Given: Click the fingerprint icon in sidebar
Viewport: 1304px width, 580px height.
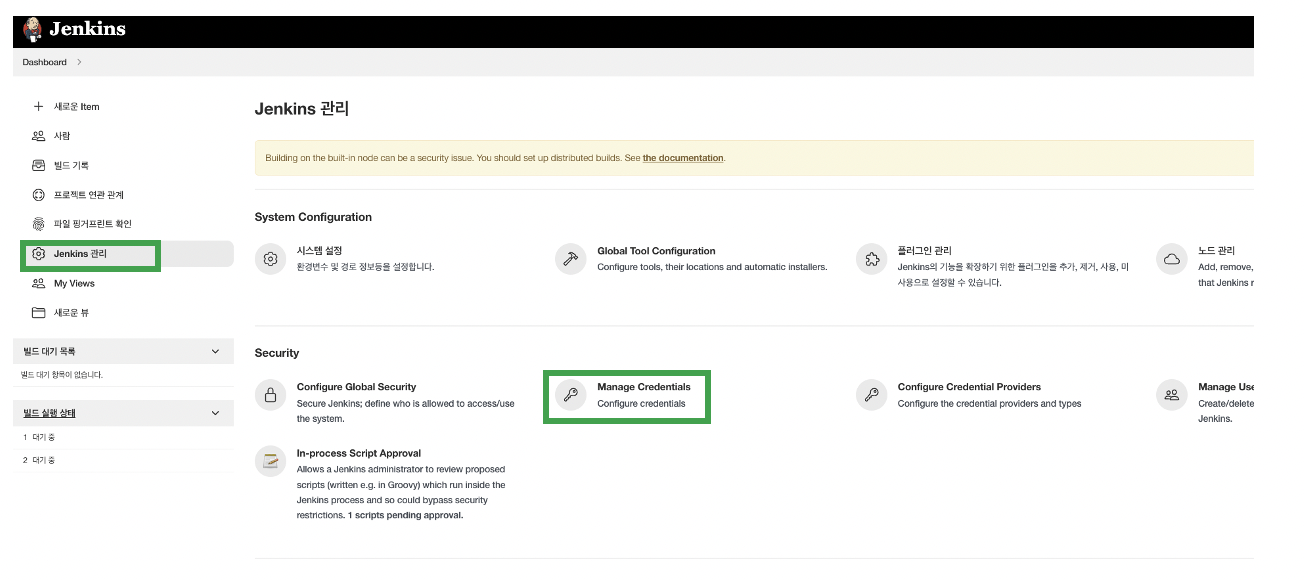Looking at the screenshot, I should (39, 224).
